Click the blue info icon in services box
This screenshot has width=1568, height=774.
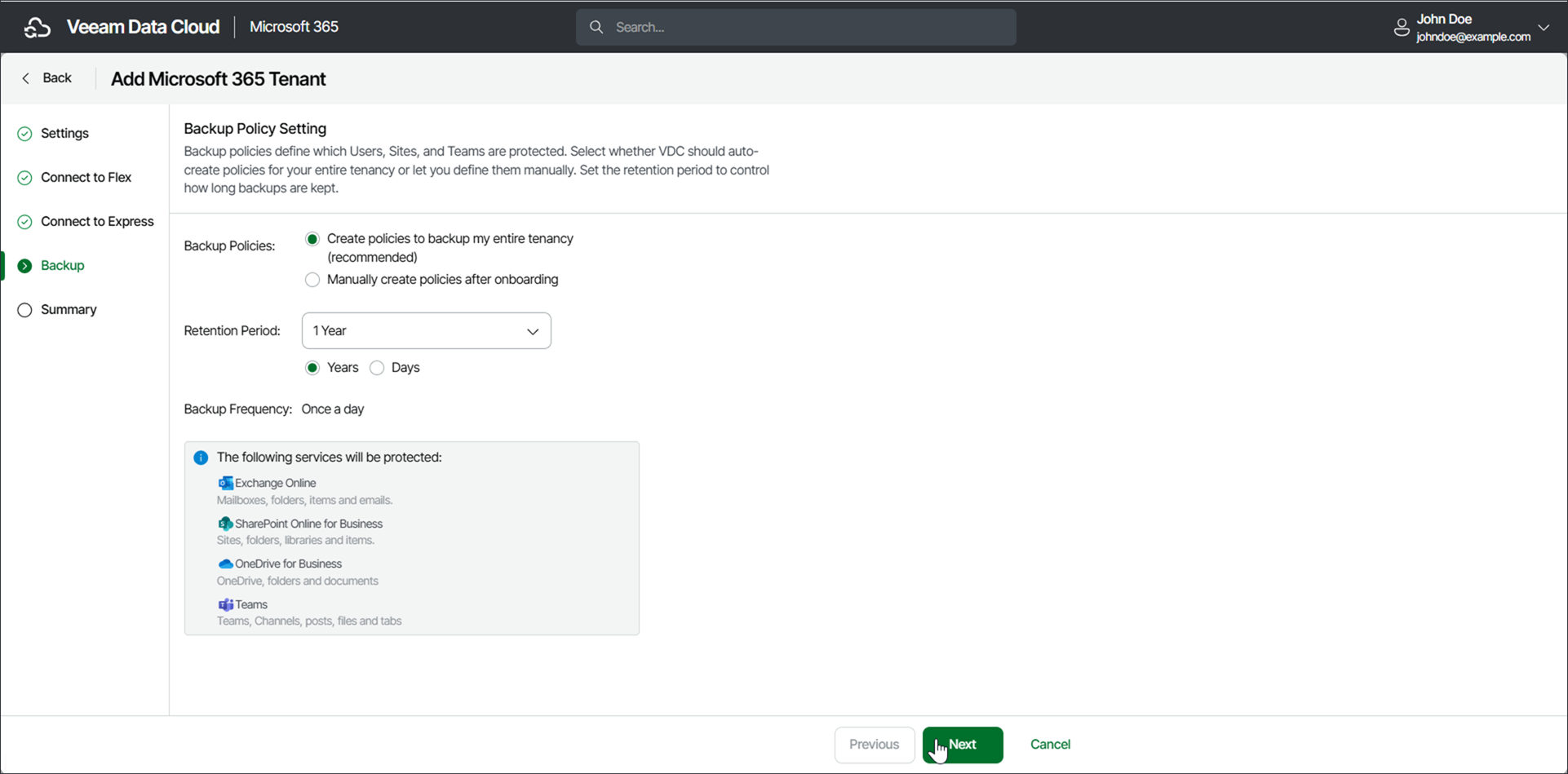click(x=201, y=458)
